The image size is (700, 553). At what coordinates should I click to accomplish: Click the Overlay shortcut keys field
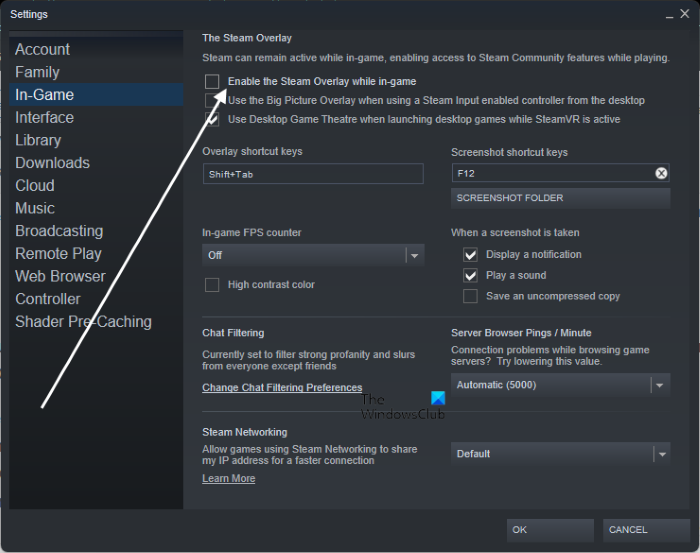click(313, 174)
